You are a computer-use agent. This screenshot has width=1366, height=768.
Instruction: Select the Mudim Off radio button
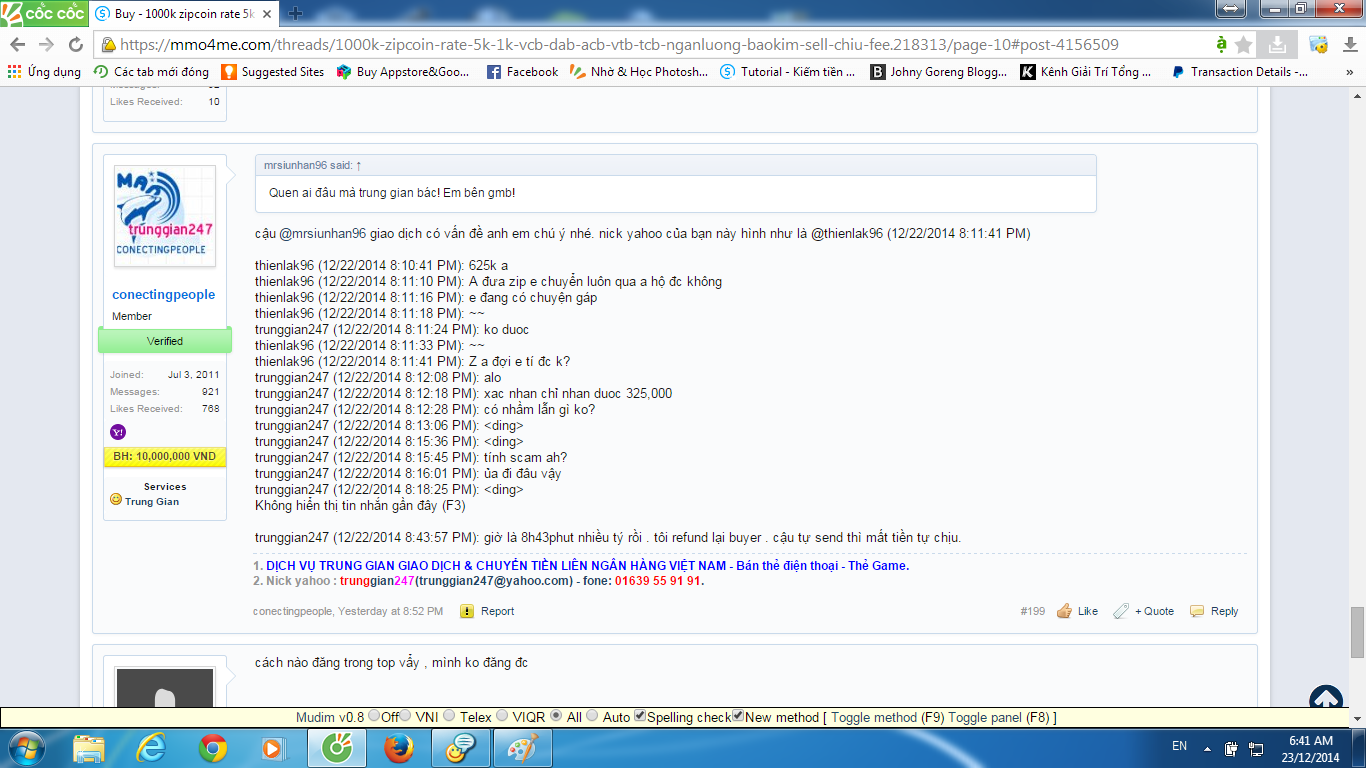coord(374,717)
